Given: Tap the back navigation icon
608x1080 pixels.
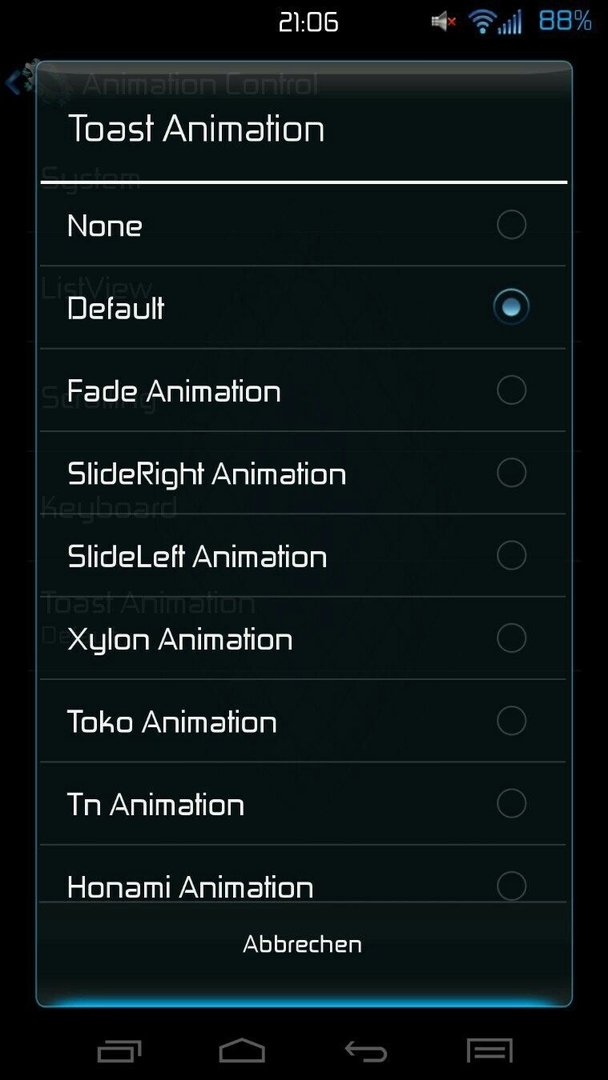Looking at the screenshot, I should click(366, 1050).
